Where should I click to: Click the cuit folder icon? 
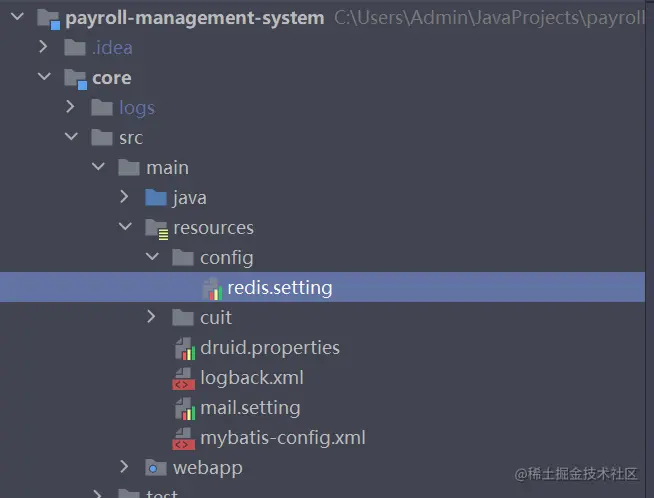(x=183, y=318)
